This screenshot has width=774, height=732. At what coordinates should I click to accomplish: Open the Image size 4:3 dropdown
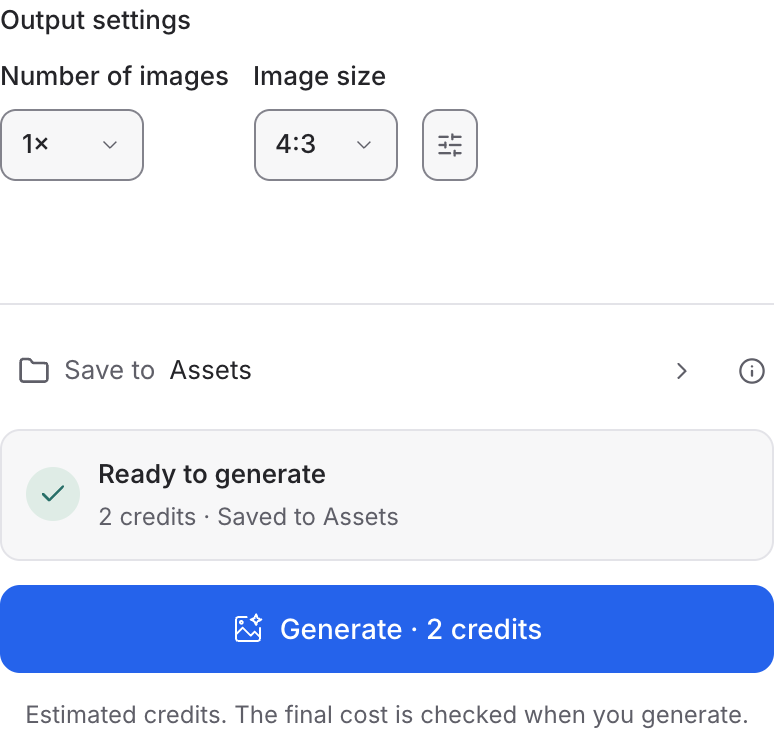(326, 145)
